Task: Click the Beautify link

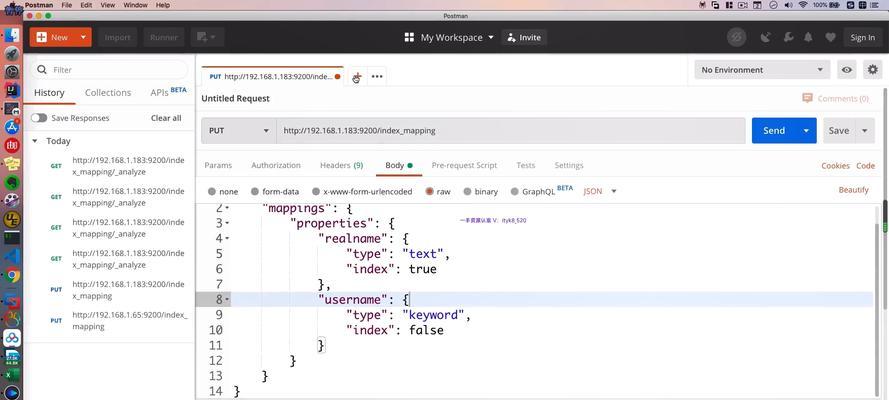Action: [853, 190]
